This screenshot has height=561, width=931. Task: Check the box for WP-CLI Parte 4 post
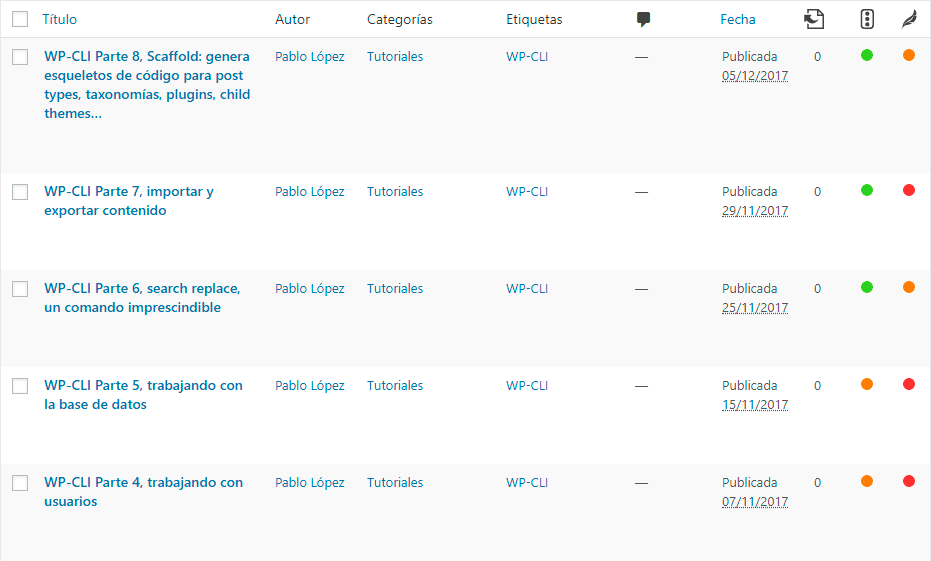point(20,483)
